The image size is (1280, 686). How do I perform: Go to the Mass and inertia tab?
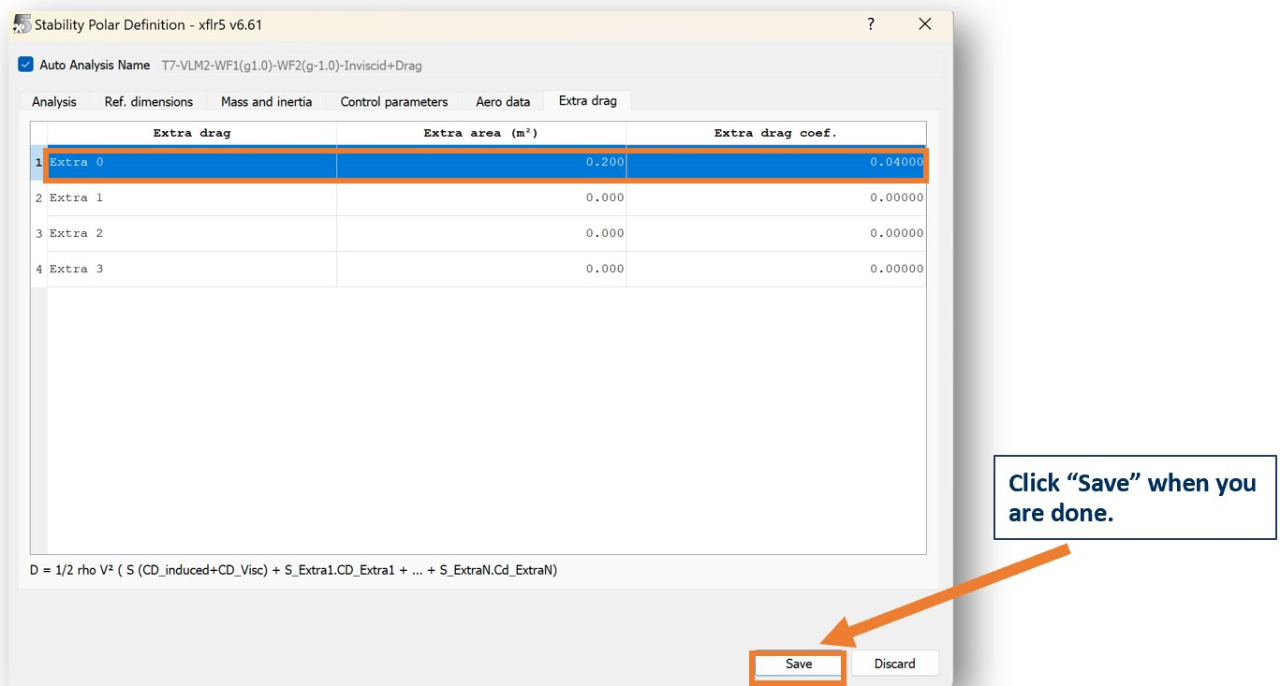(266, 101)
